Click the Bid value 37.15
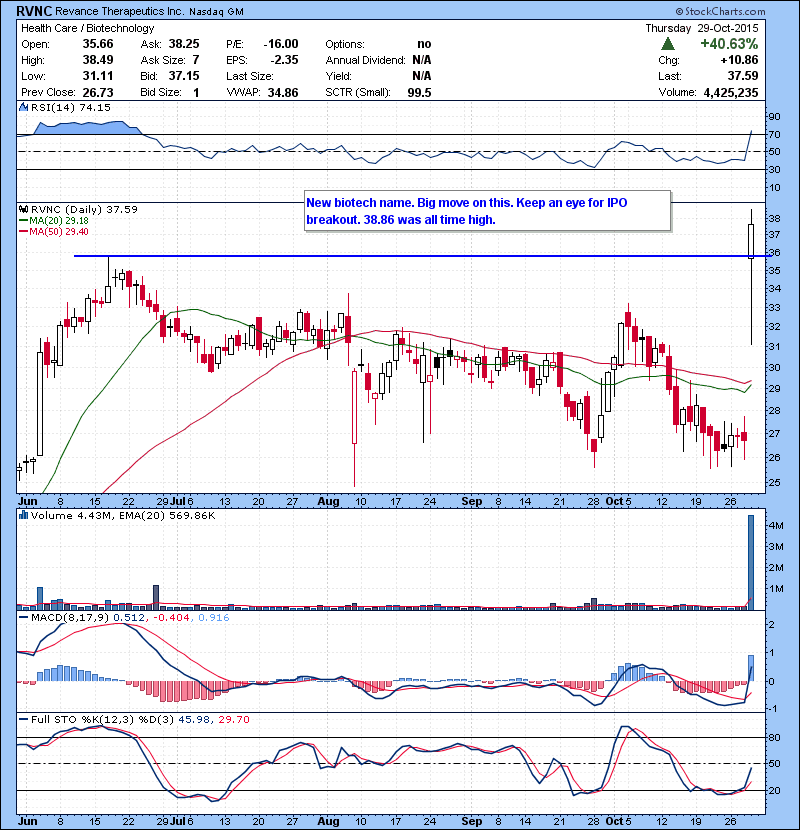800x830 pixels. coord(184,76)
